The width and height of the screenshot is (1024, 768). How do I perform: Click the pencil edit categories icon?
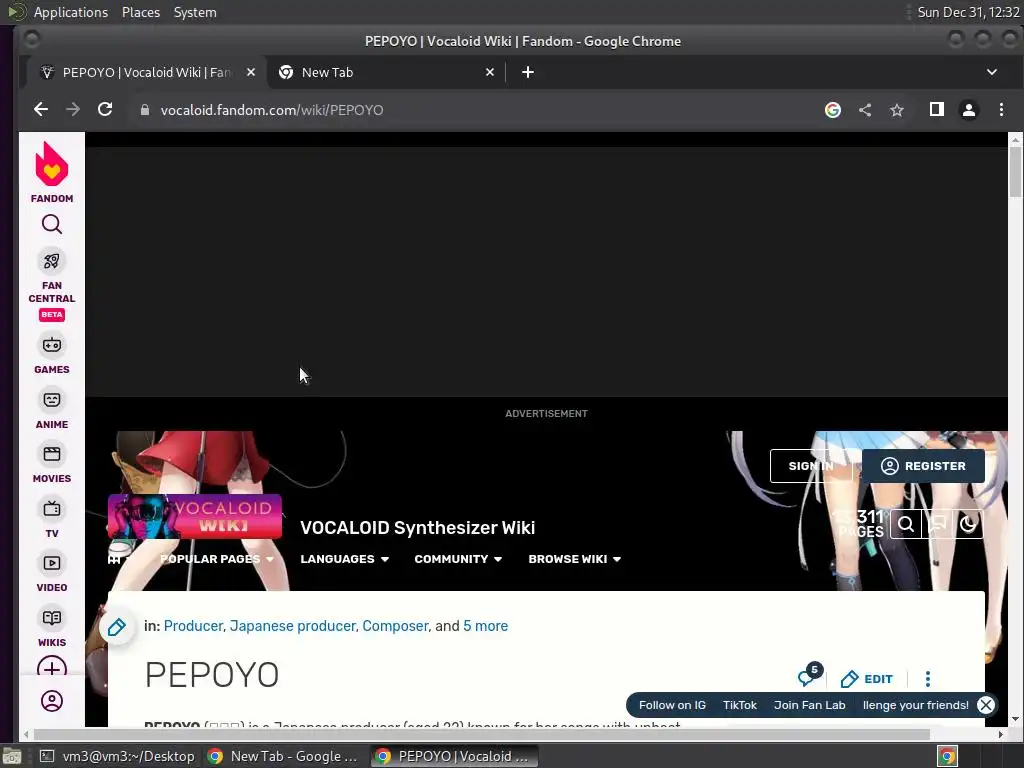tap(117, 628)
